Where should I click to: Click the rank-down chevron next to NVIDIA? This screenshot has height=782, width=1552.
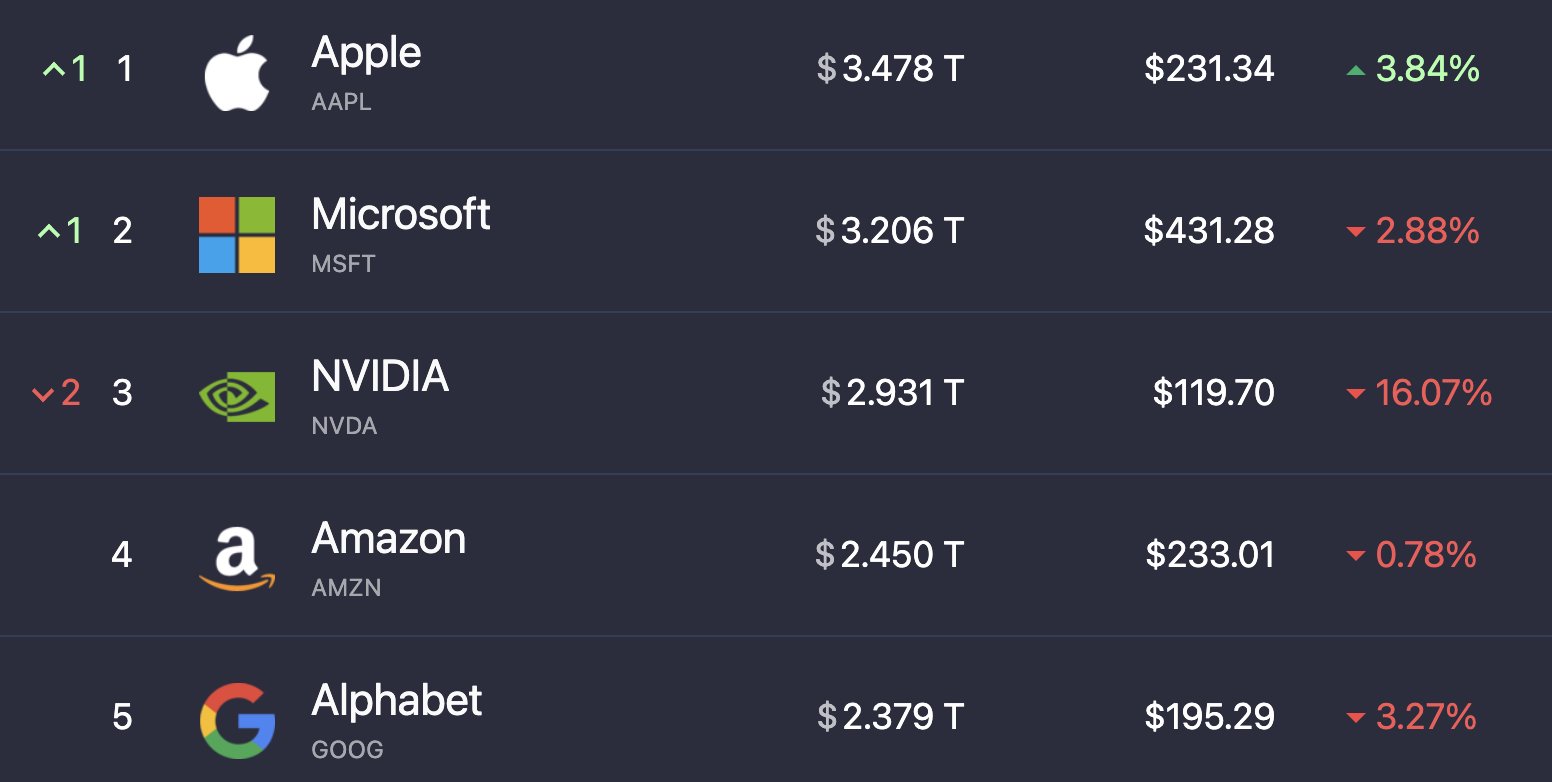click(x=42, y=394)
